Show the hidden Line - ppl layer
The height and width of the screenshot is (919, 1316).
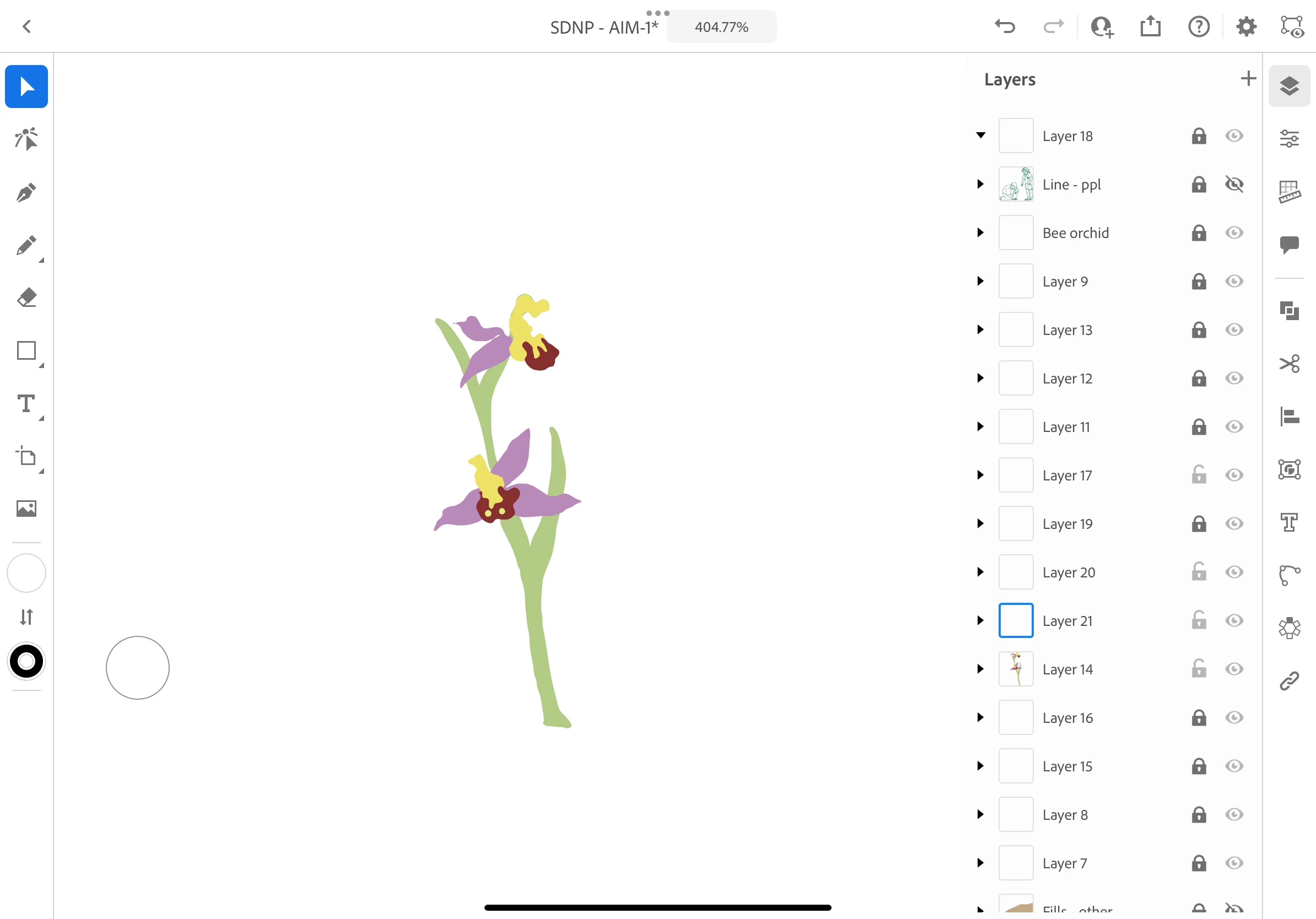pyautogui.click(x=1234, y=185)
